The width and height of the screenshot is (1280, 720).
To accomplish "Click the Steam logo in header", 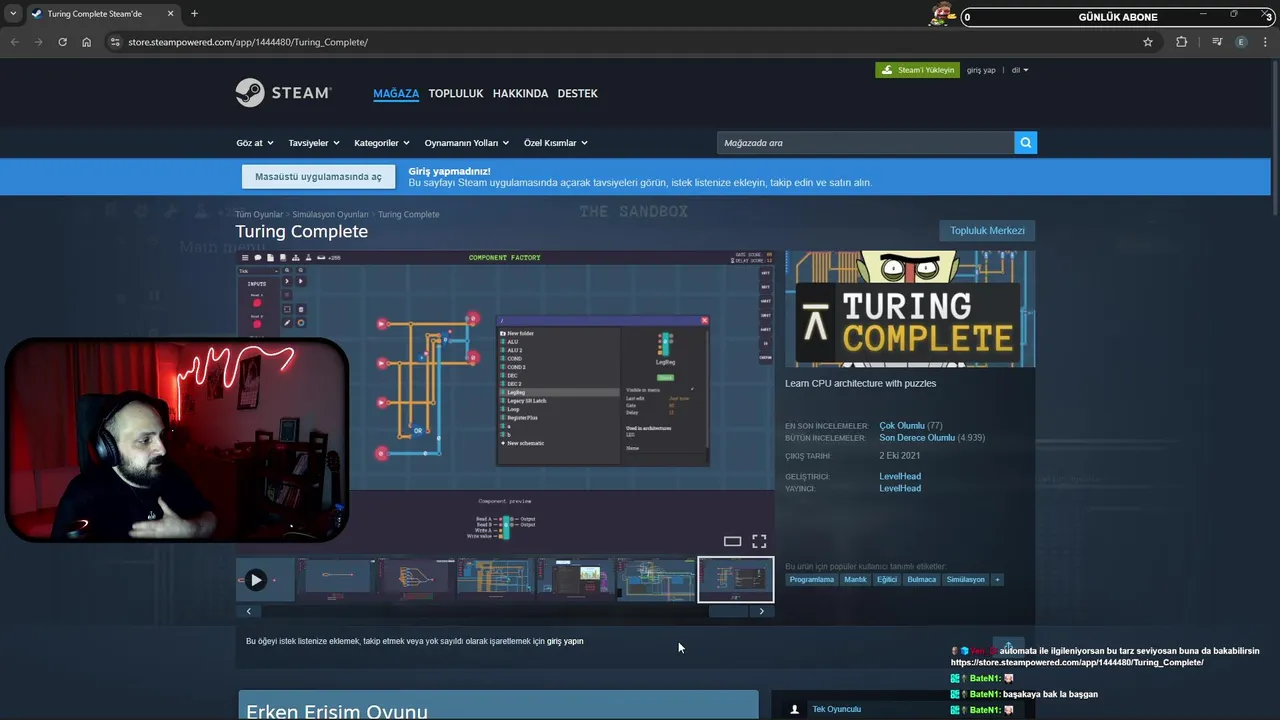I will pyautogui.click(x=283, y=93).
